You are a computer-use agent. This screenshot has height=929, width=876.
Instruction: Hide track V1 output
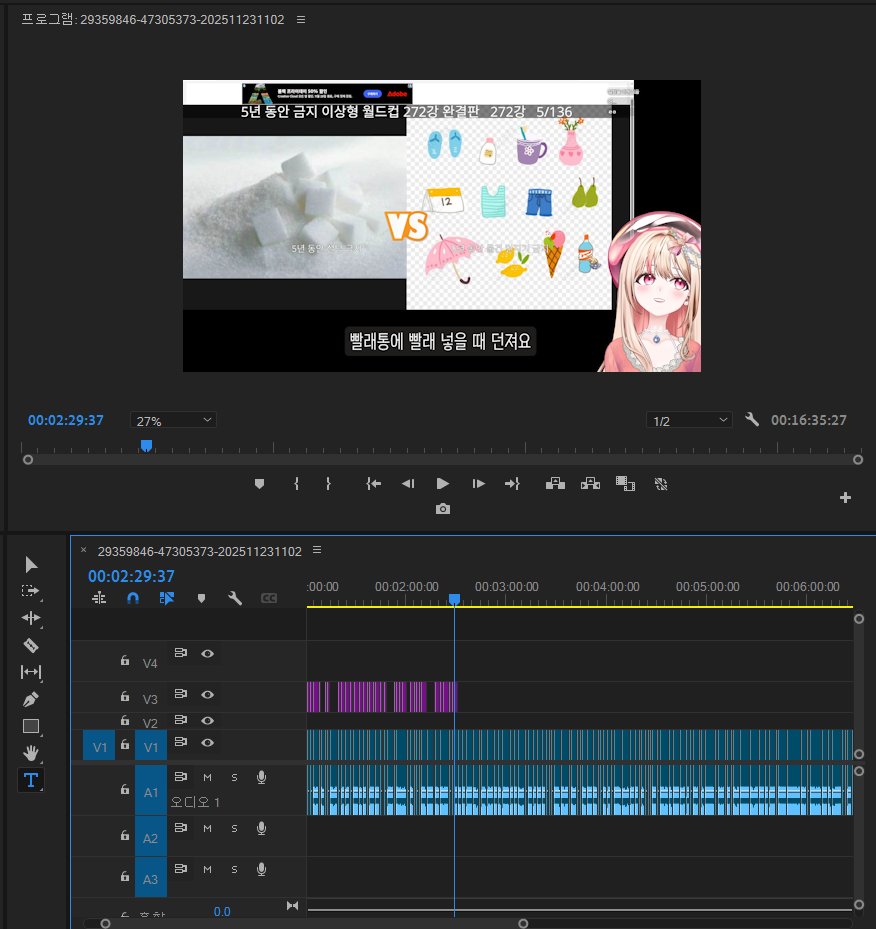pos(207,742)
